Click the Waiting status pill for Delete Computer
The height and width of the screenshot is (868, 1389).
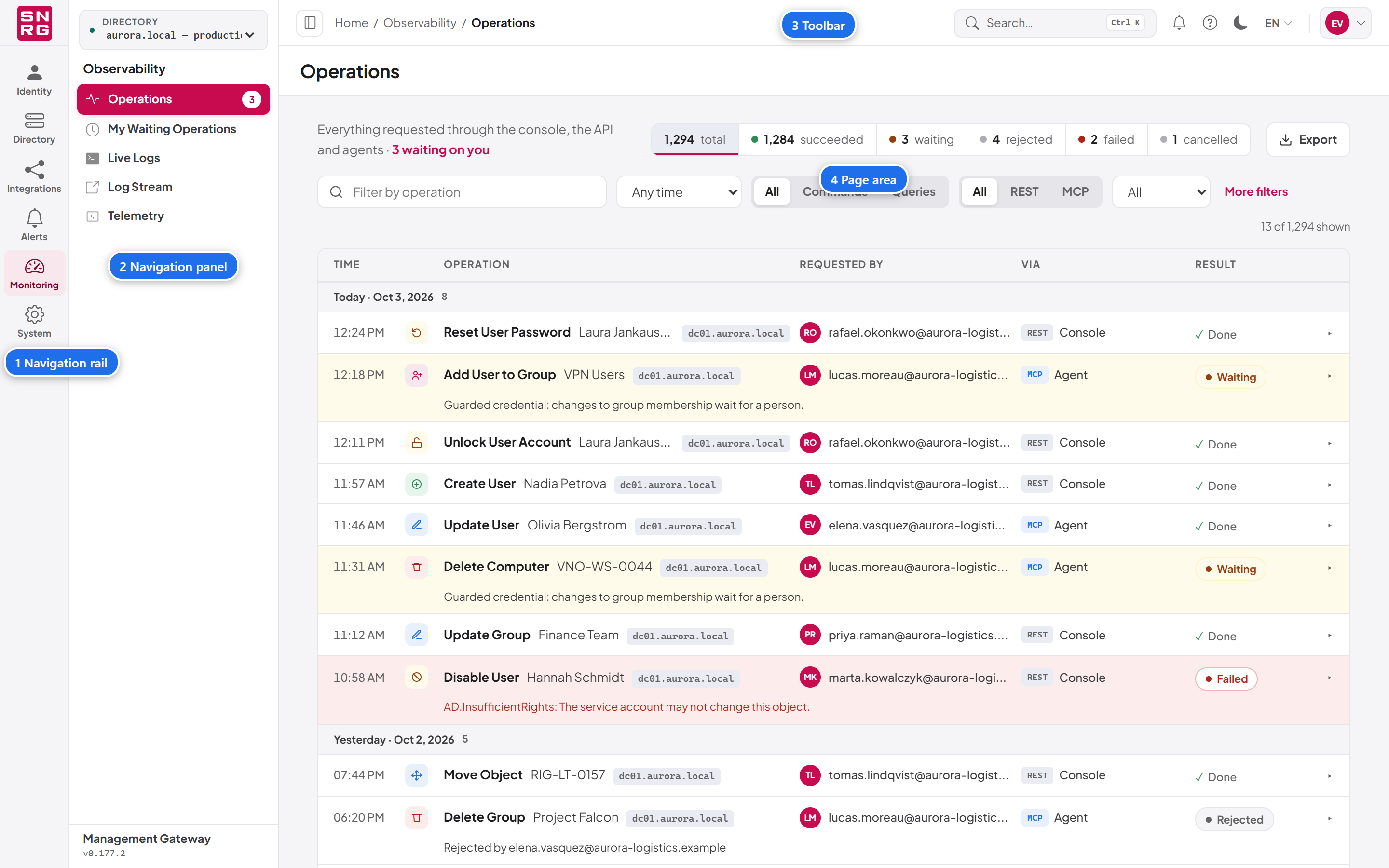click(1230, 569)
